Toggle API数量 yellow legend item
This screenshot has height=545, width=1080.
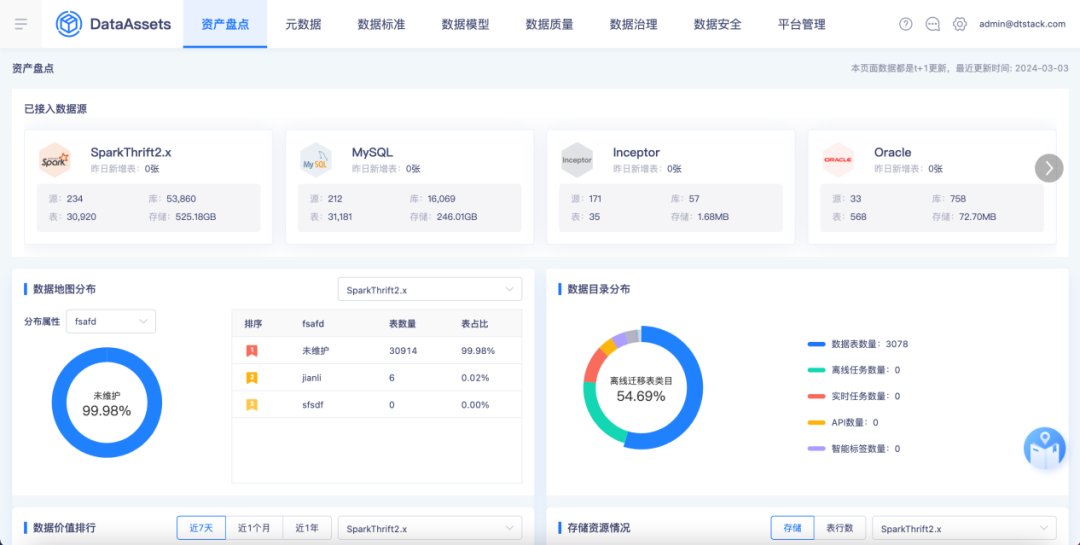point(843,422)
